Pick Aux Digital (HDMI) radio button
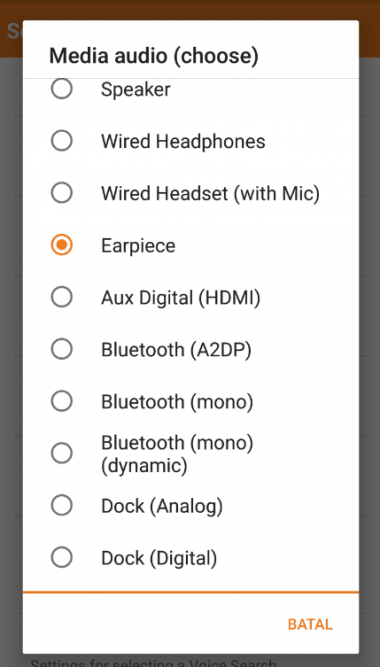The width and height of the screenshot is (380, 667). pyautogui.click(x=62, y=297)
